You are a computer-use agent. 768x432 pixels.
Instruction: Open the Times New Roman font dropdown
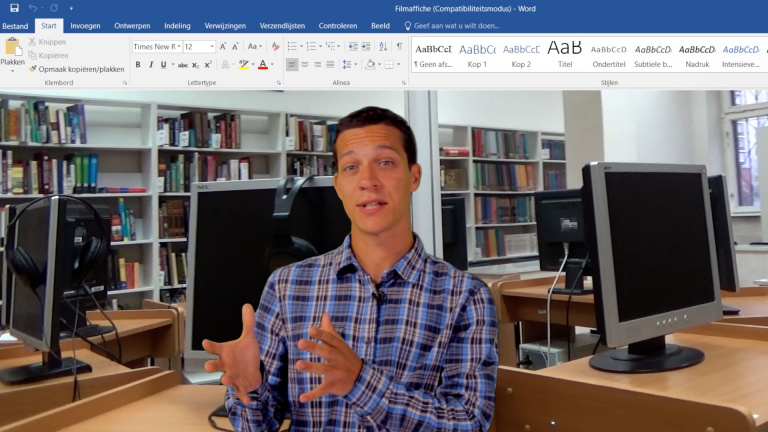pos(157,46)
